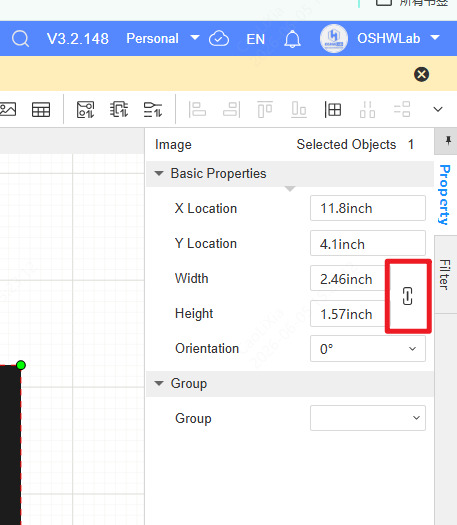
Task: Click the align to grid toolbar icon
Action: pyautogui.click(x=333, y=109)
